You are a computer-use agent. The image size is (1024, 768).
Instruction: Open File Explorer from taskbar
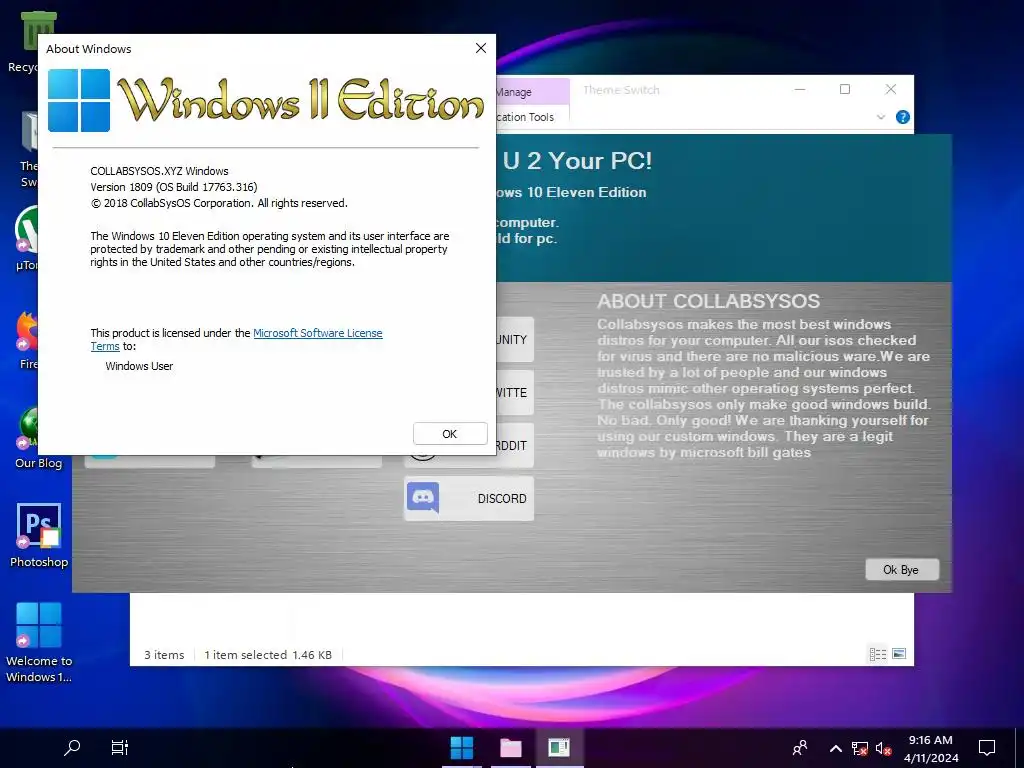(511, 748)
